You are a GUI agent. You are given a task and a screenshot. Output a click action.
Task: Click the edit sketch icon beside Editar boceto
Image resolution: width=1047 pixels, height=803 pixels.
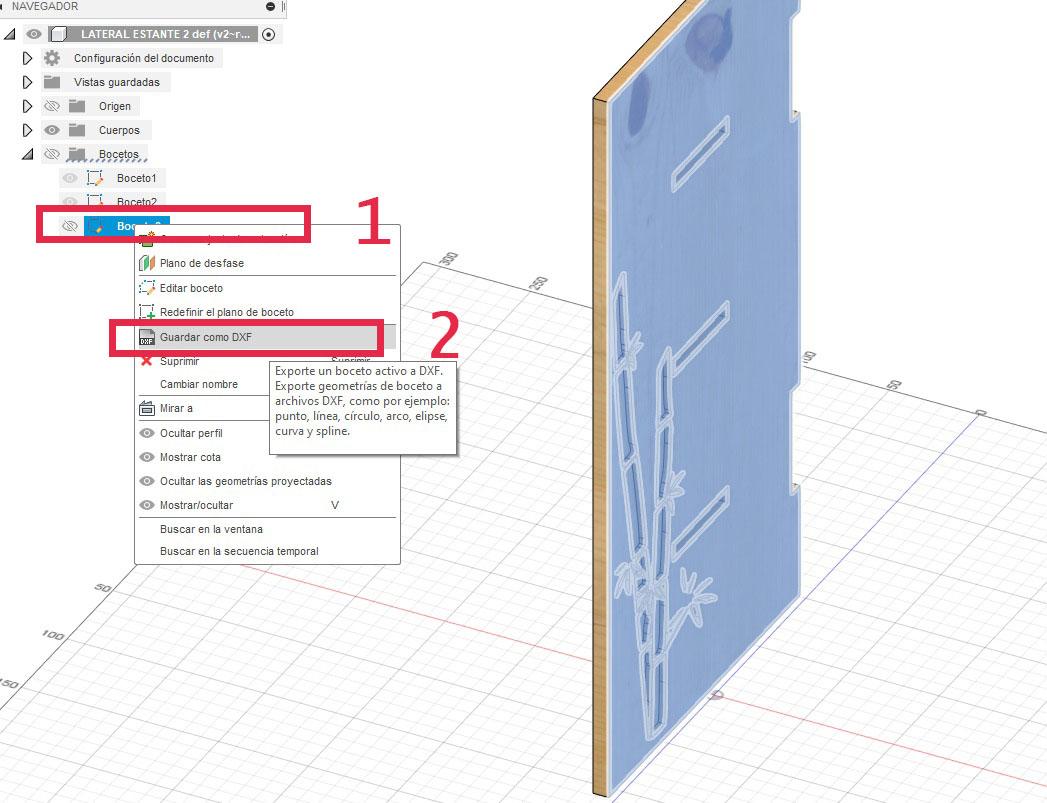click(x=147, y=288)
